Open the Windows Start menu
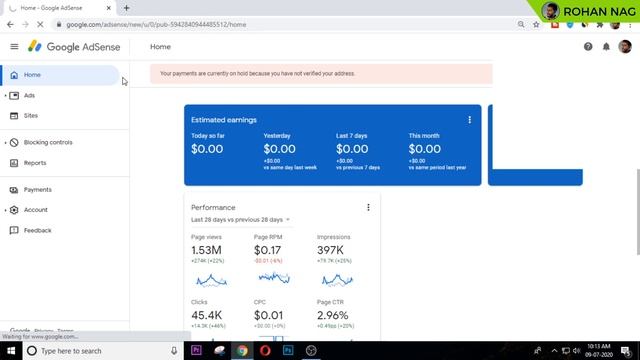Image resolution: width=640 pixels, height=360 pixels. 11,351
